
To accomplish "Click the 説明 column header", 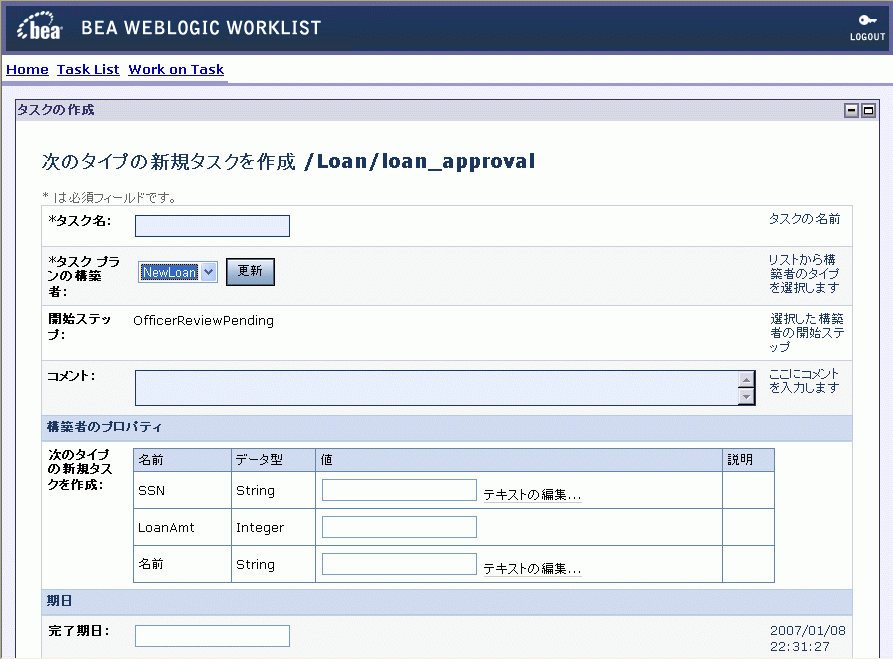I will pyautogui.click(x=748, y=460).
